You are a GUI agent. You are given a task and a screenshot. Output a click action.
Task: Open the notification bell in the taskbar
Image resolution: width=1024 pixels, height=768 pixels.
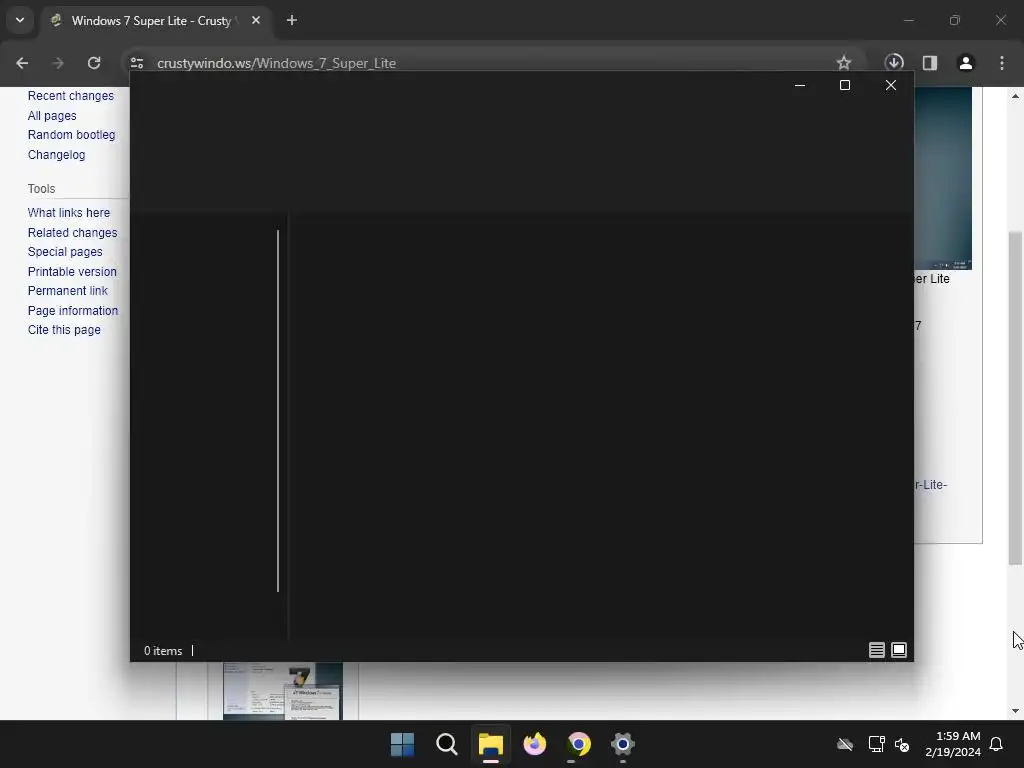(996, 744)
